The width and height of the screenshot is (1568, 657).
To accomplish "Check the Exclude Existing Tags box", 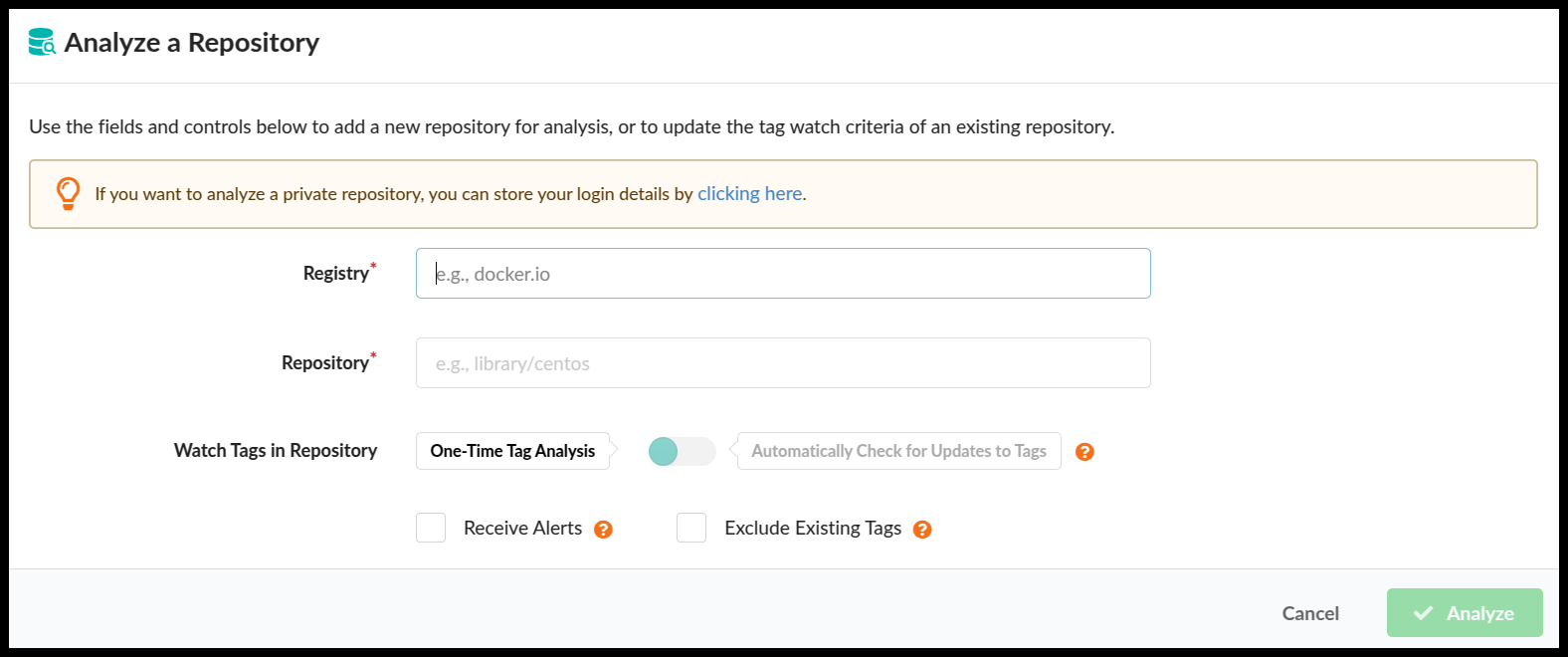I will click(691, 528).
